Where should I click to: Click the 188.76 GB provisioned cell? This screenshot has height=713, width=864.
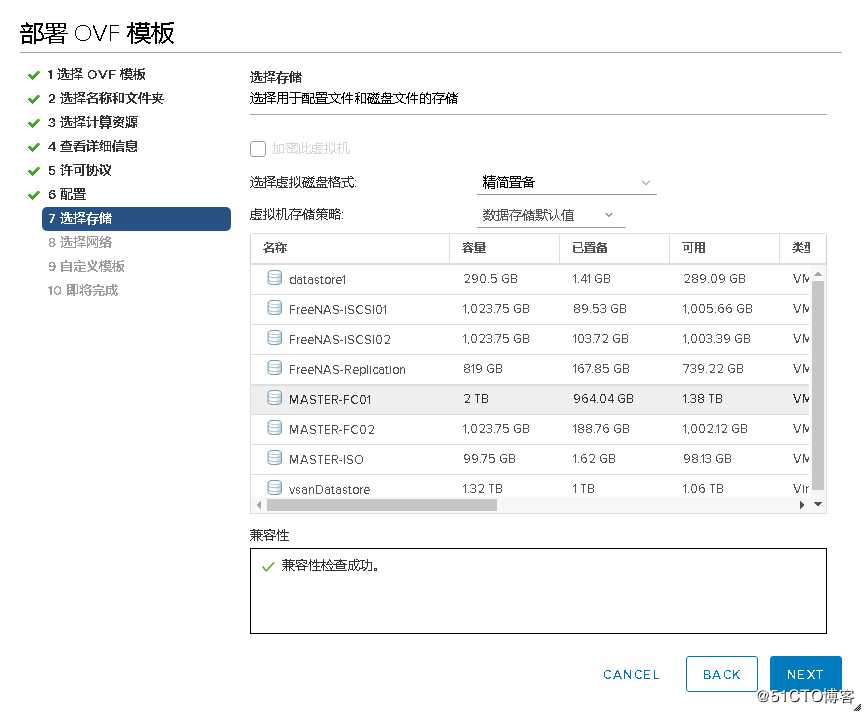click(x=601, y=429)
